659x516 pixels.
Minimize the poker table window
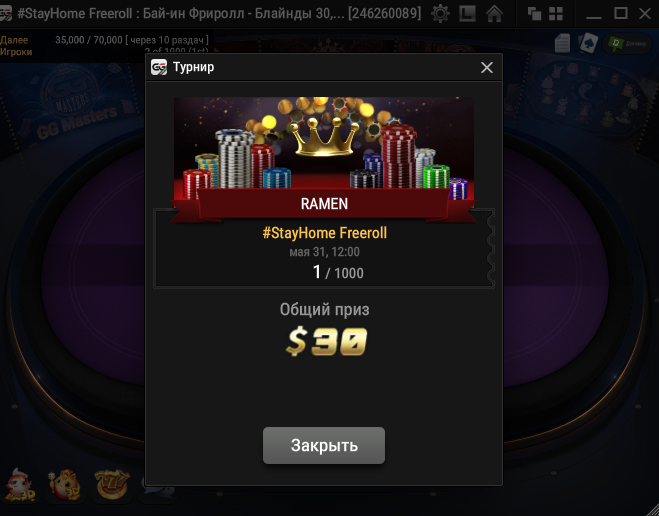pos(594,15)
